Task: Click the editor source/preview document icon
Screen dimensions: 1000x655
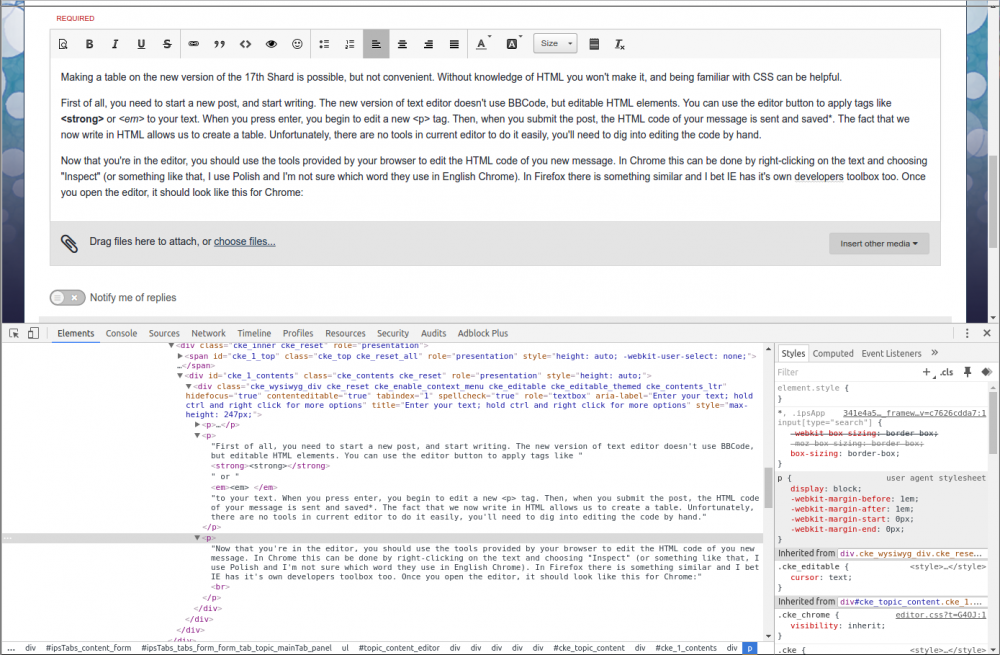Action: 63,44
